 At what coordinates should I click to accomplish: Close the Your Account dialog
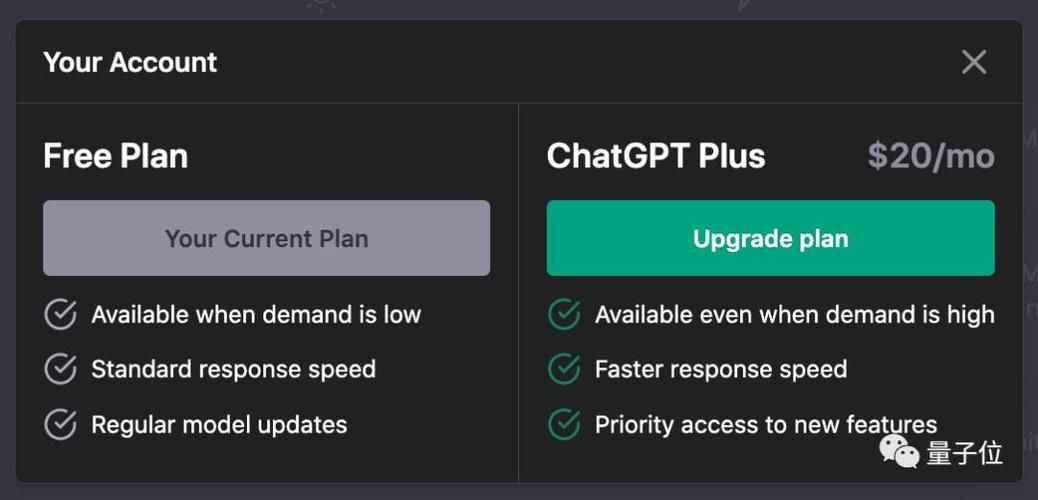(x=973, y=62)
